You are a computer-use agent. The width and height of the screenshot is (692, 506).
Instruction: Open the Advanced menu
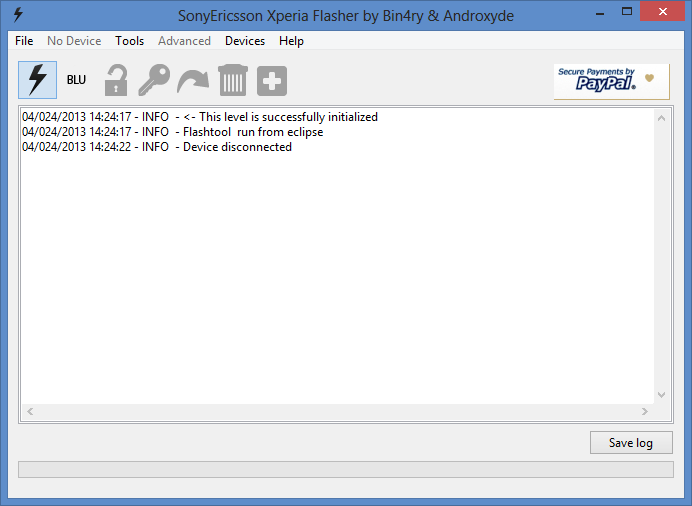(184, 41)
